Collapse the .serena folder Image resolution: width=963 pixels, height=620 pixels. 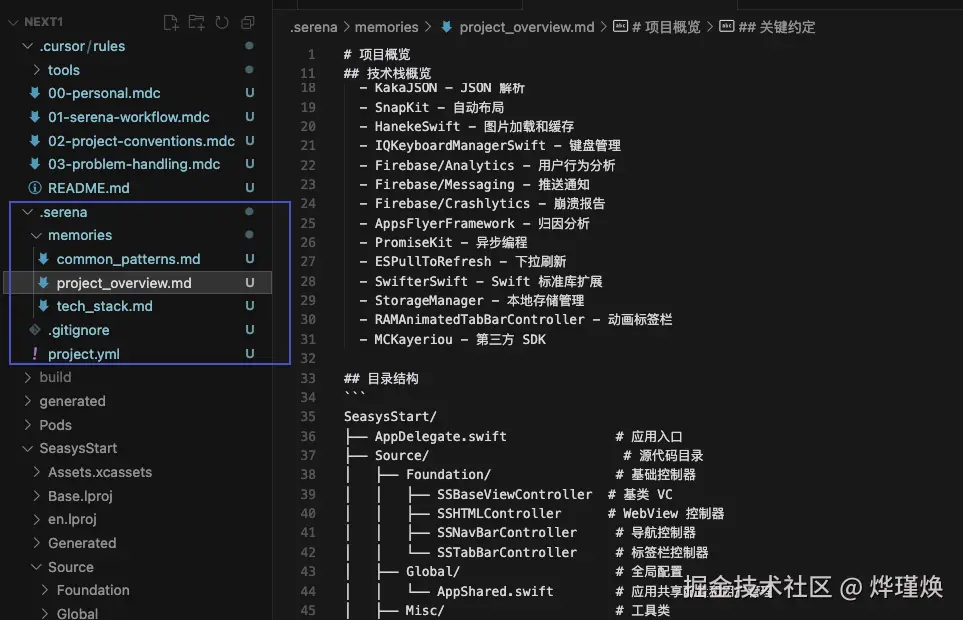click(x=27, y=212)
